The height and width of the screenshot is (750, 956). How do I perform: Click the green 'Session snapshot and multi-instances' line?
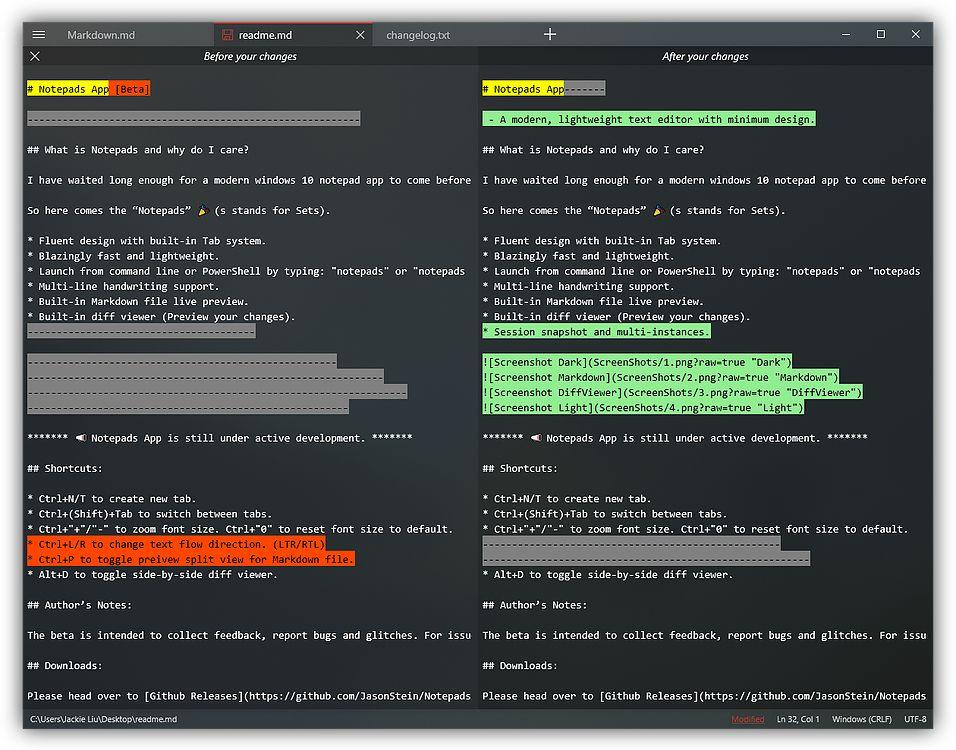pyautogui.click(x=597, y=332)
